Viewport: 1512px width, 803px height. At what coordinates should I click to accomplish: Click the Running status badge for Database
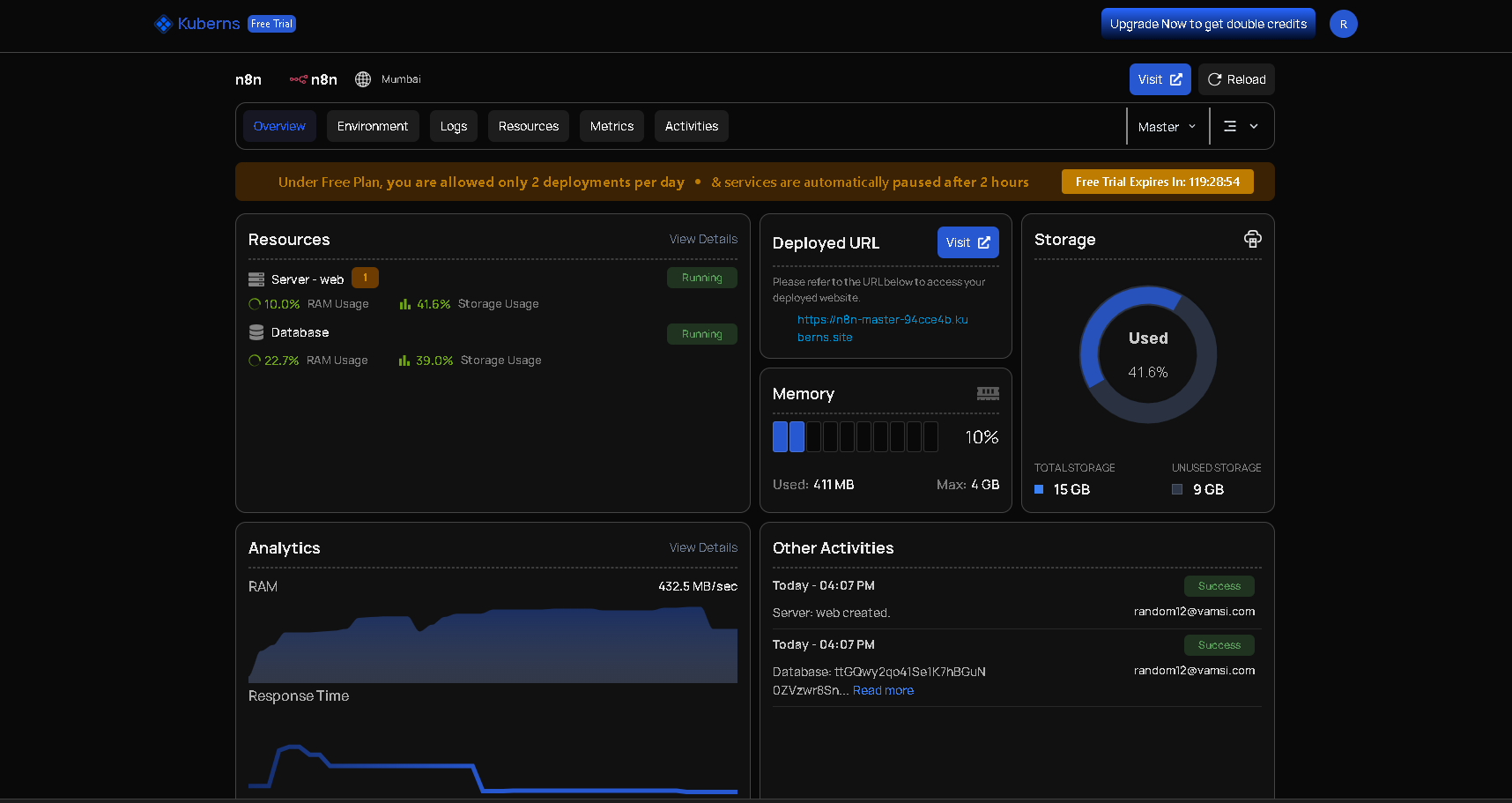coord(701,334)
